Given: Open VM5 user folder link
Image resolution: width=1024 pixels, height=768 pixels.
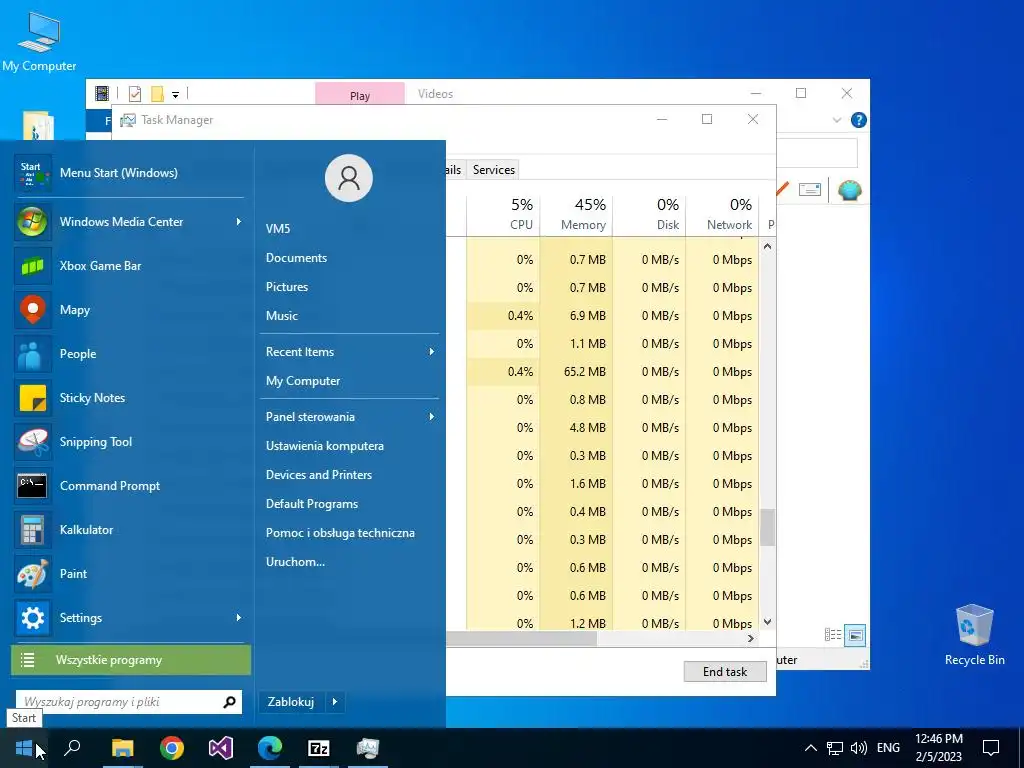Looking at the screenshot, I should (278, 229).
